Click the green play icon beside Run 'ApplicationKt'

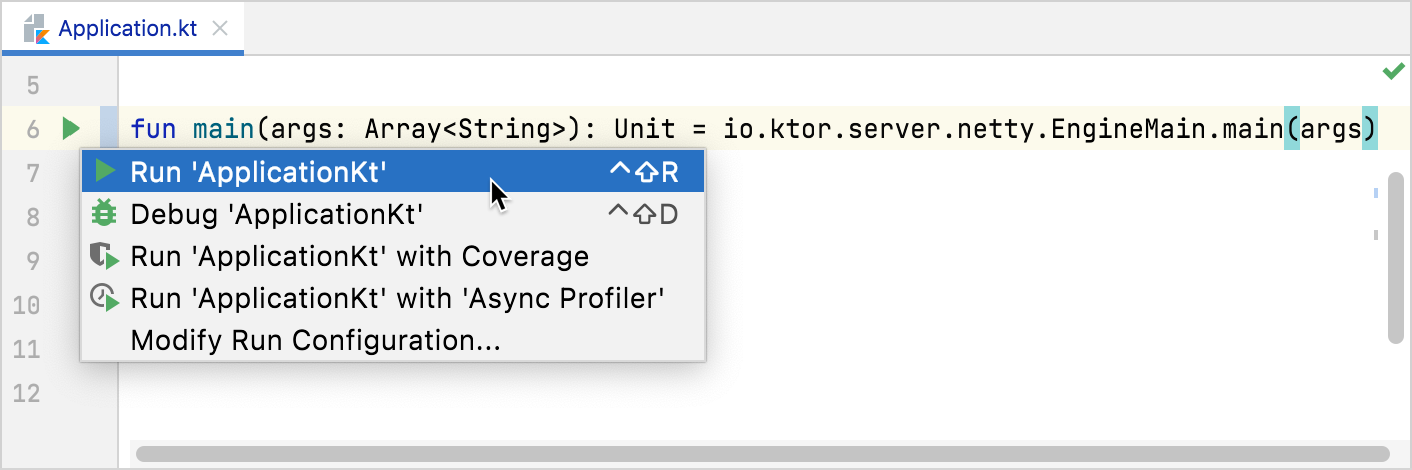[105, 171]
